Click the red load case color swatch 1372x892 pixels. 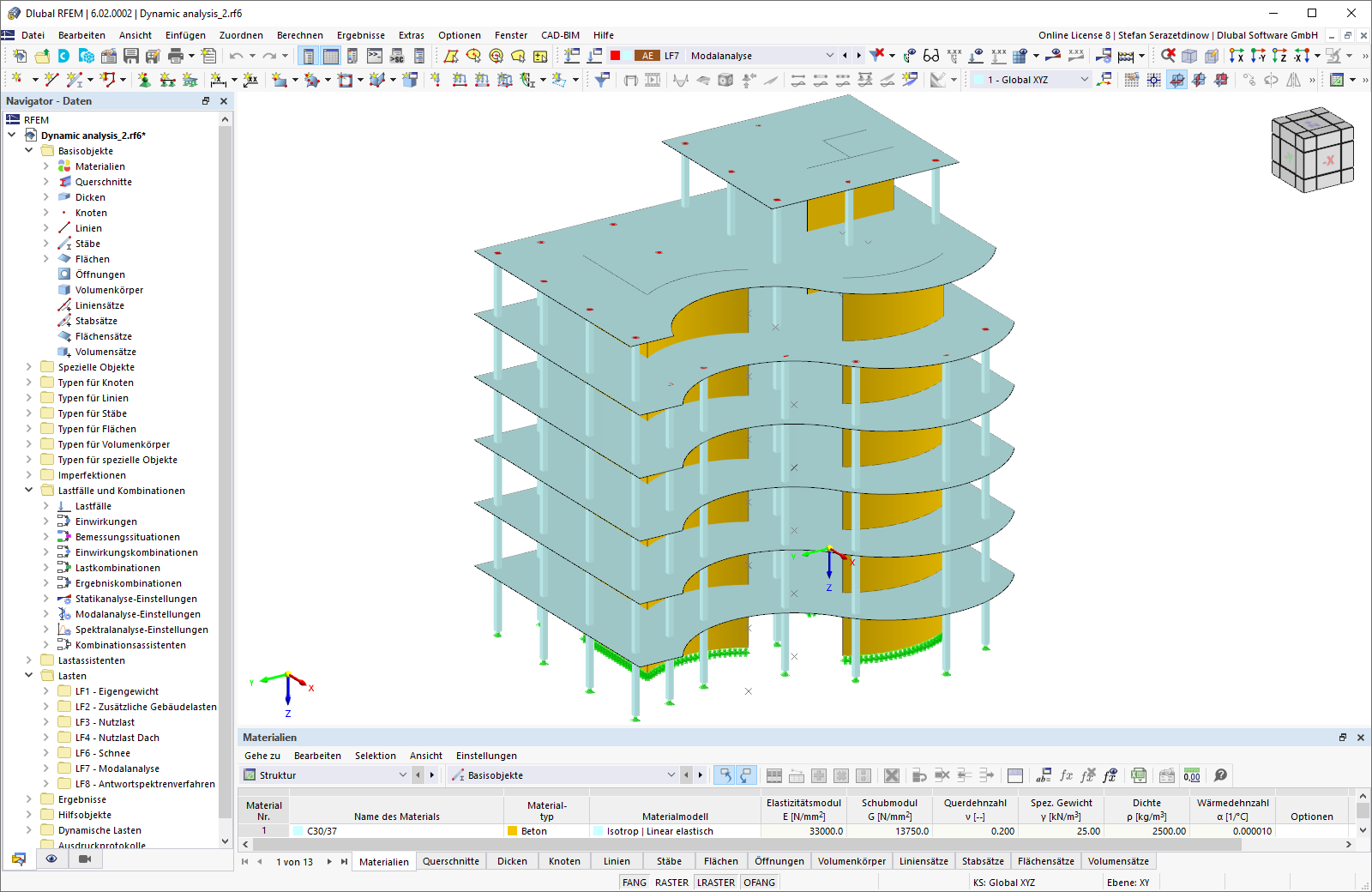click(615, 56)
